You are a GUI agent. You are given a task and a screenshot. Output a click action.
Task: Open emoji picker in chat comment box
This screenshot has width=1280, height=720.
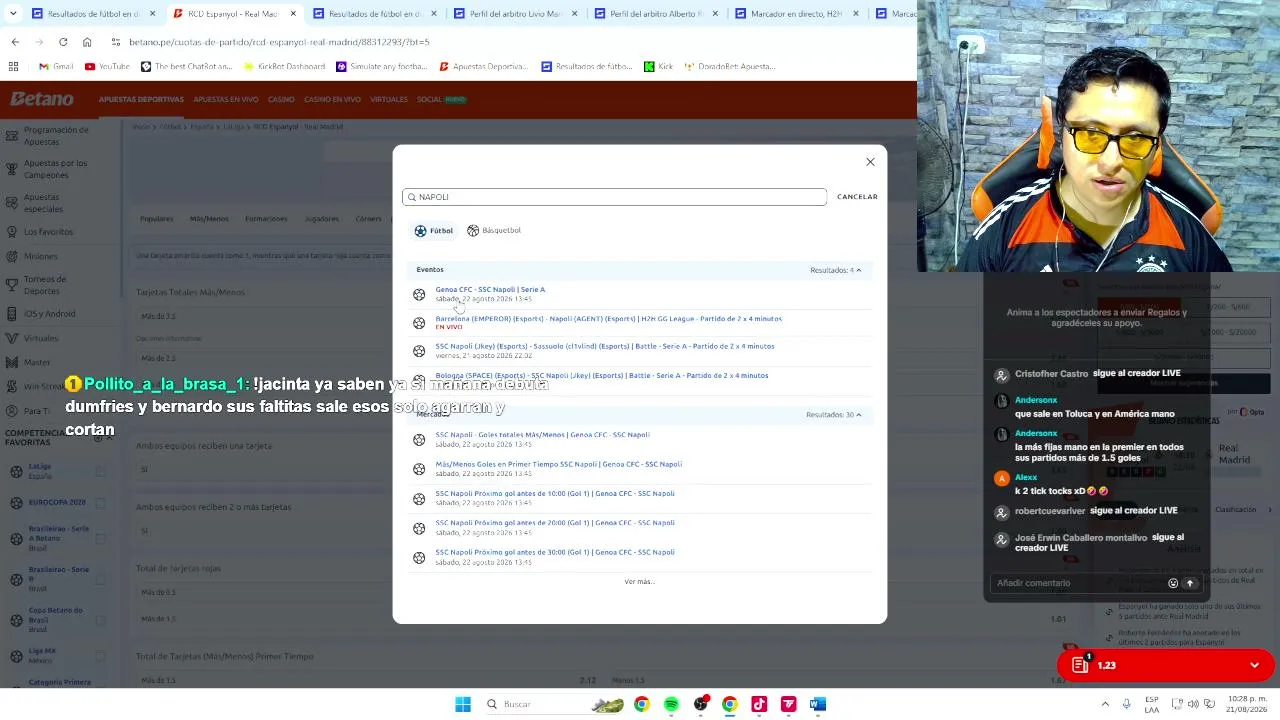pos(1173,583)
